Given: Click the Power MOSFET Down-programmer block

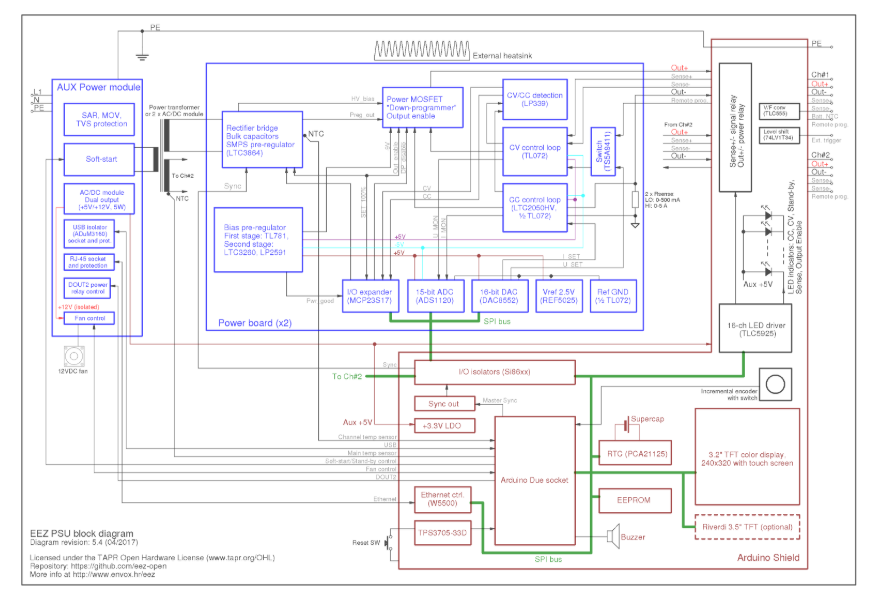Looking at the screenshot, I should (422, 107).
